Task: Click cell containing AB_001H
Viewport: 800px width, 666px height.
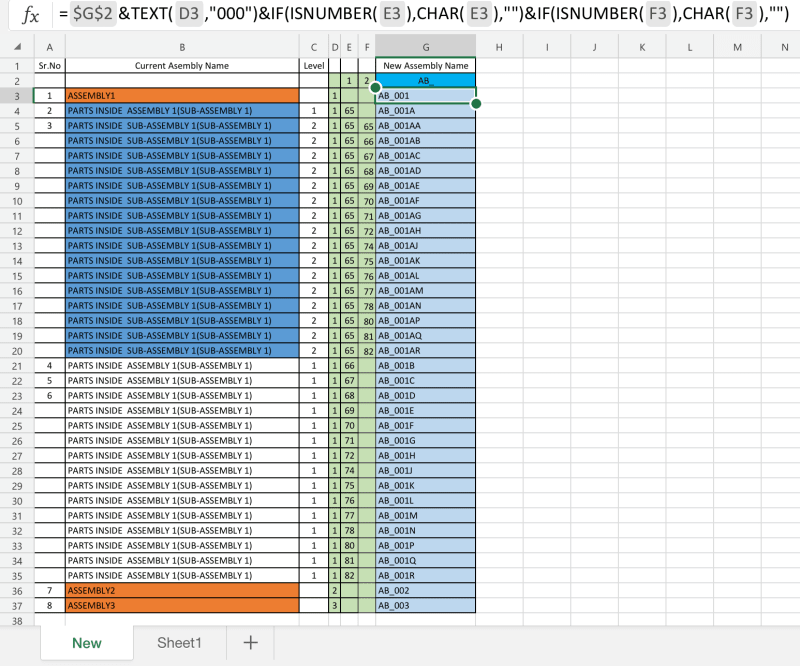Action: click(426, 455)
